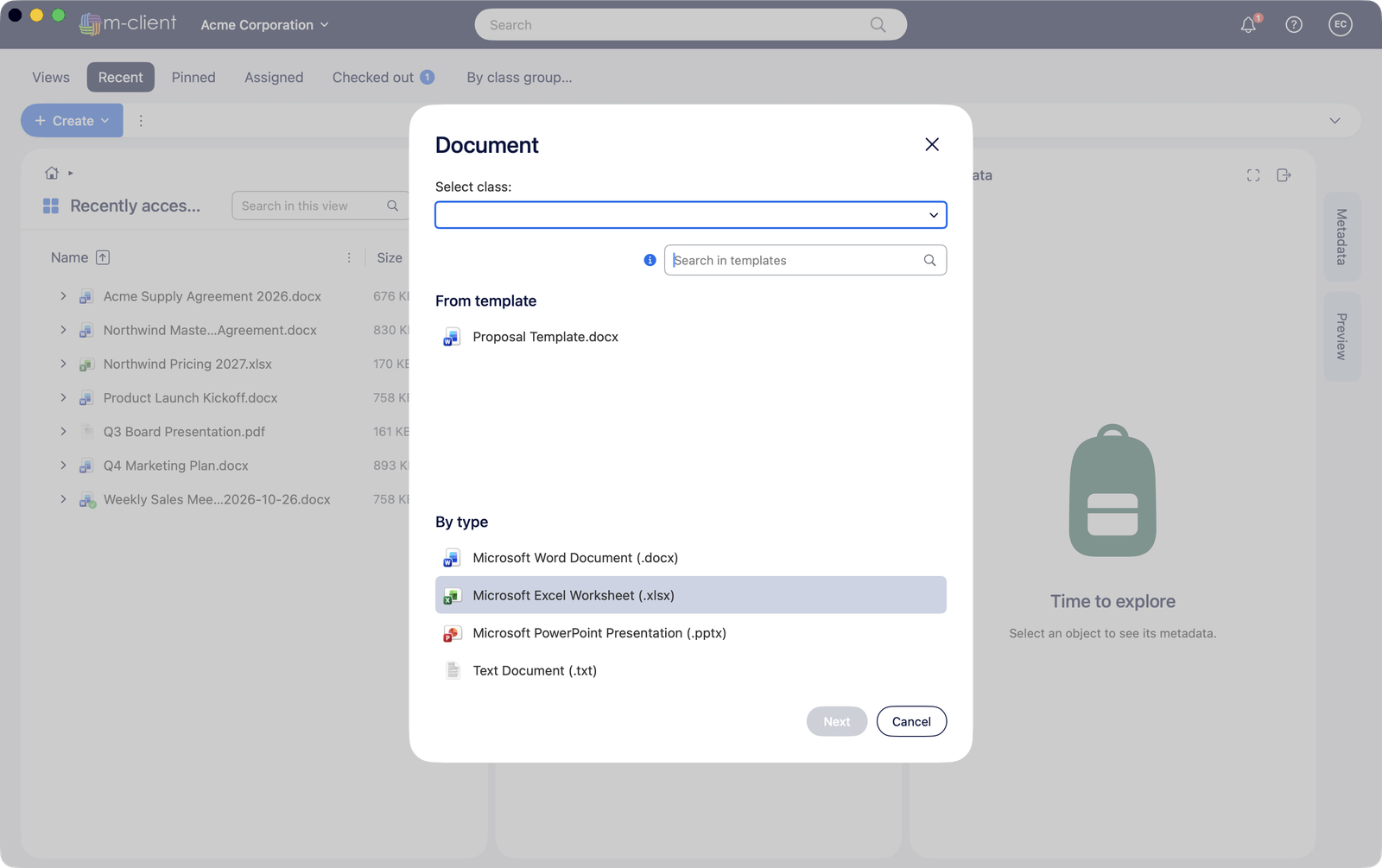
Task: Select the Recent tab
Action: (121, 78)
